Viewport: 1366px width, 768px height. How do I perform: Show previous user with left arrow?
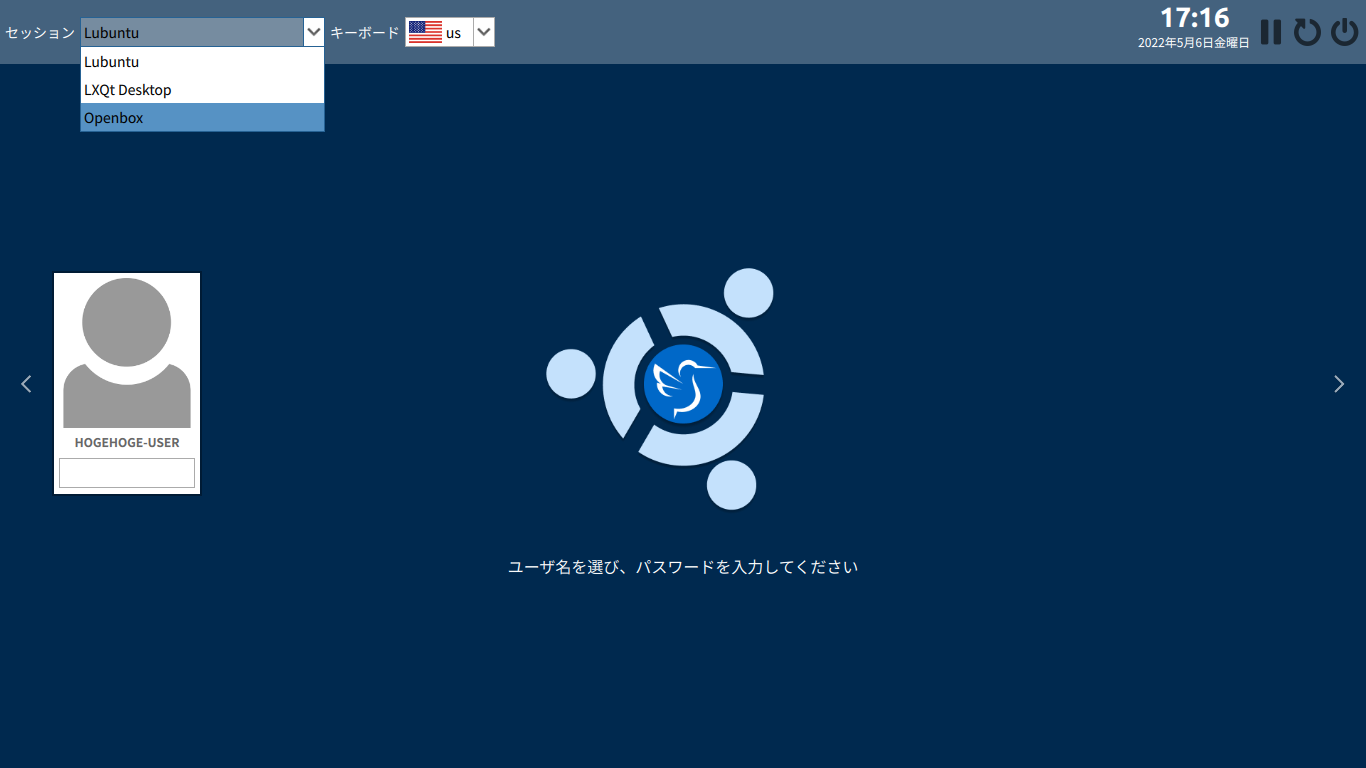pyautogui.click(x=26, y=384)
